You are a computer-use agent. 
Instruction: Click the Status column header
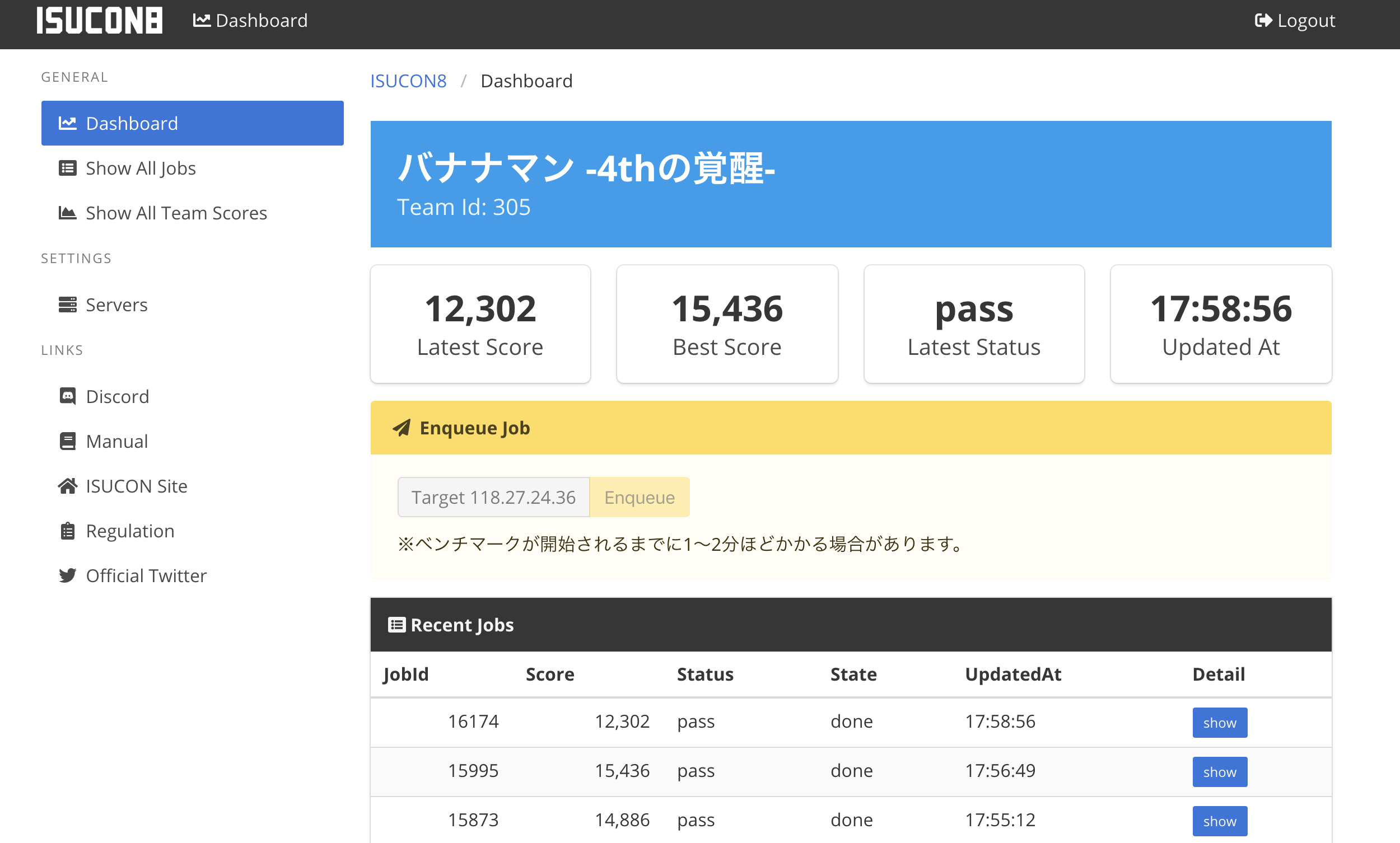click(x=705, y=675)
